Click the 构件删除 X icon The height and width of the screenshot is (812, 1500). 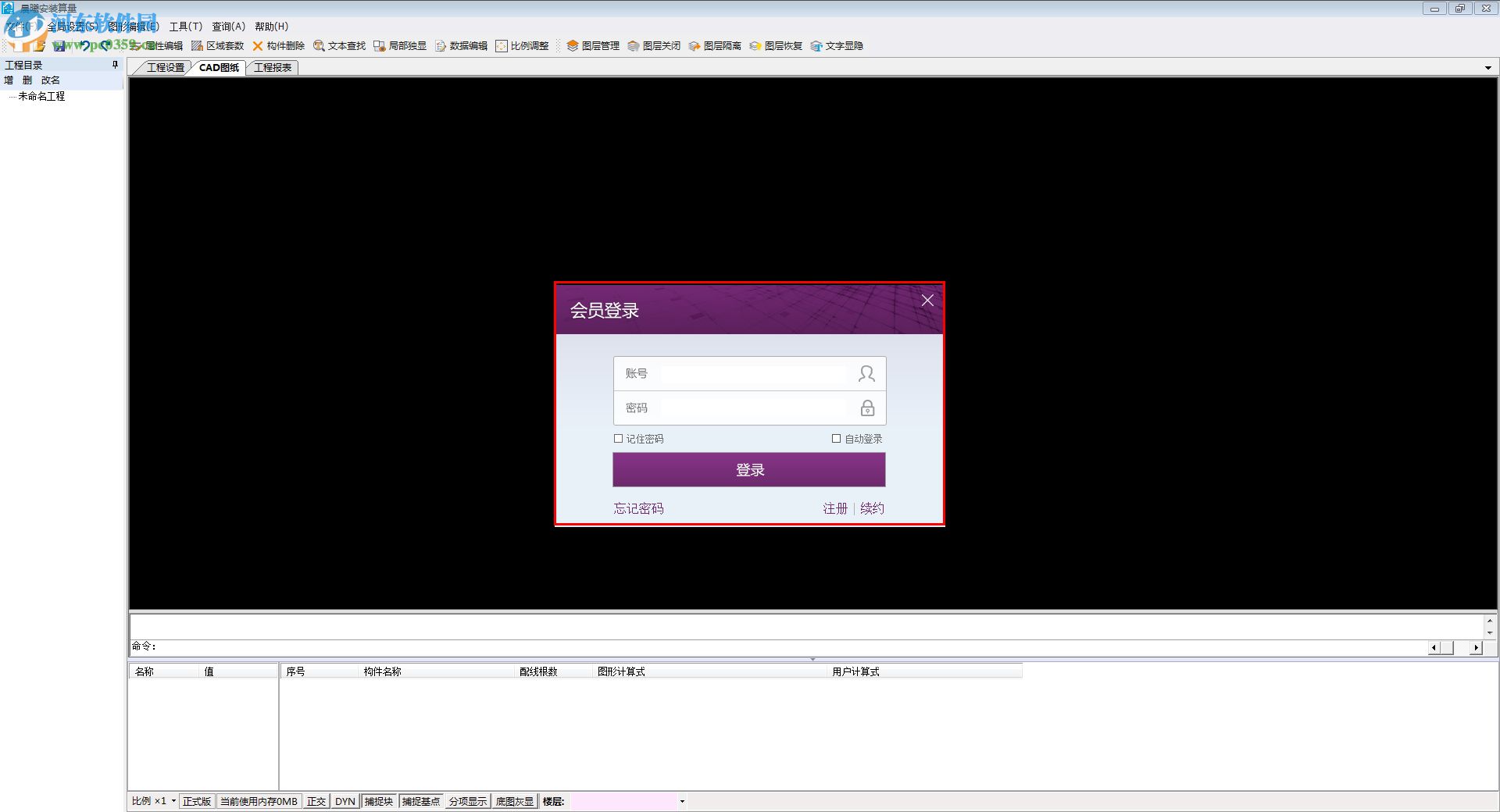[x=258, y=46]
